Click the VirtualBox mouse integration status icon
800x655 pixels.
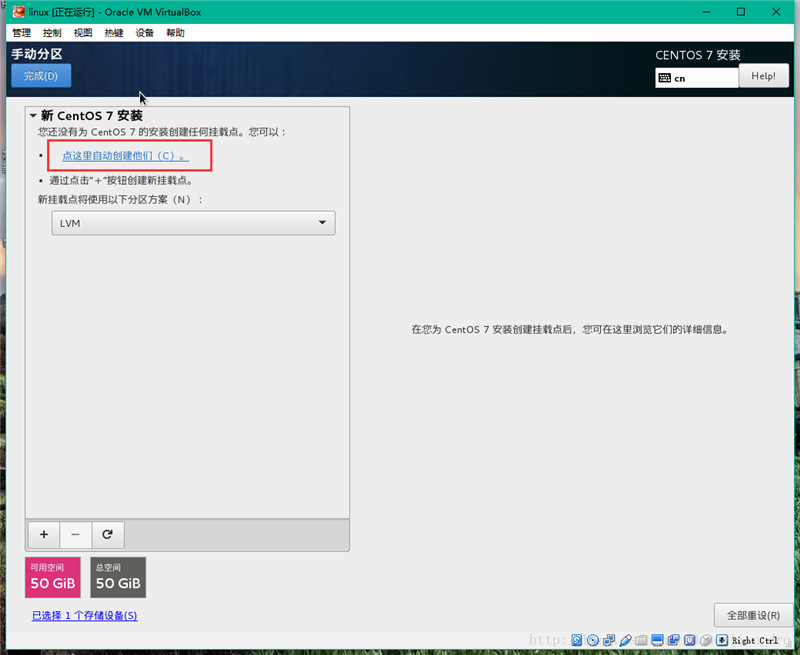[706, 640]
